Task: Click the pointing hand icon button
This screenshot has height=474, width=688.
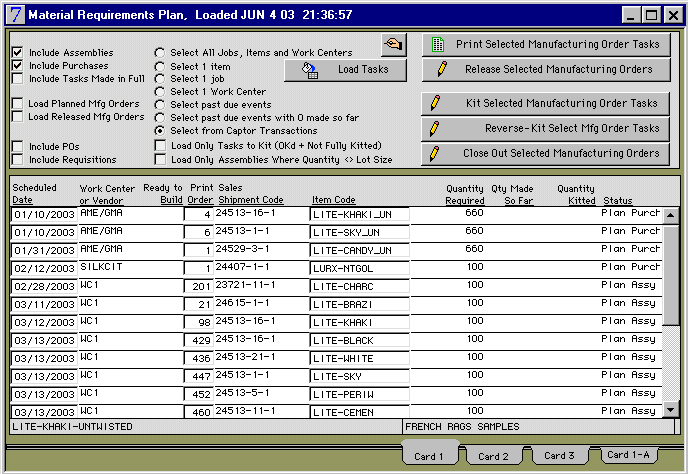Action: coord(394,45)
